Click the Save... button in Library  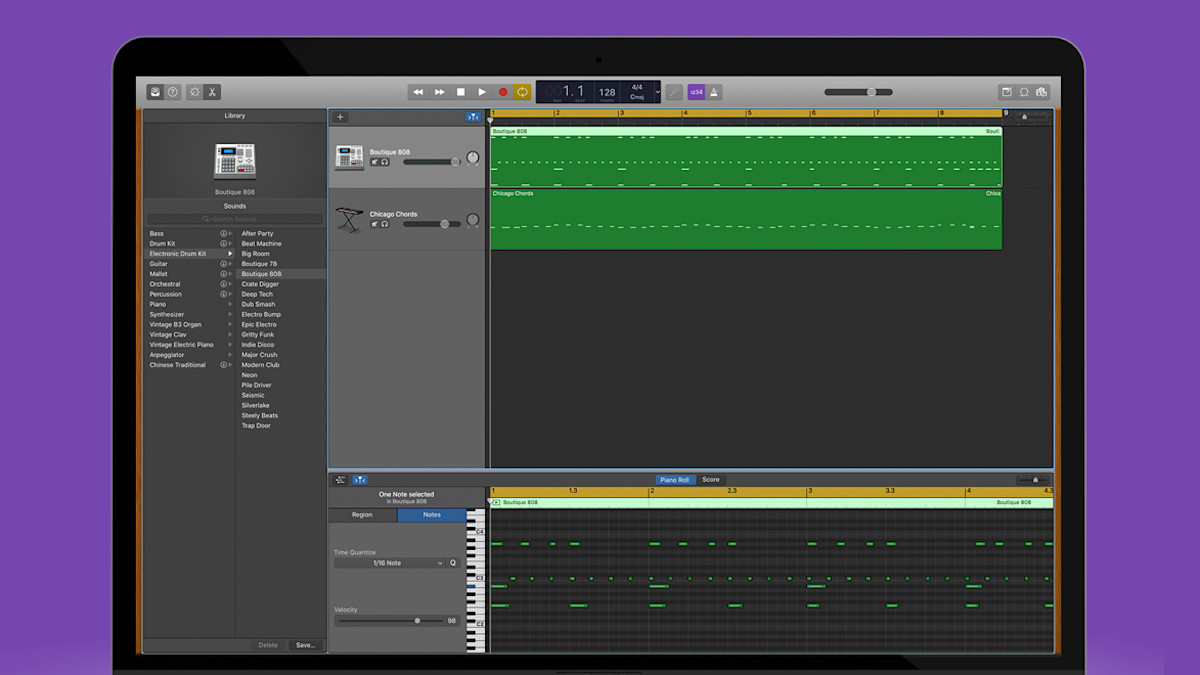305,645
